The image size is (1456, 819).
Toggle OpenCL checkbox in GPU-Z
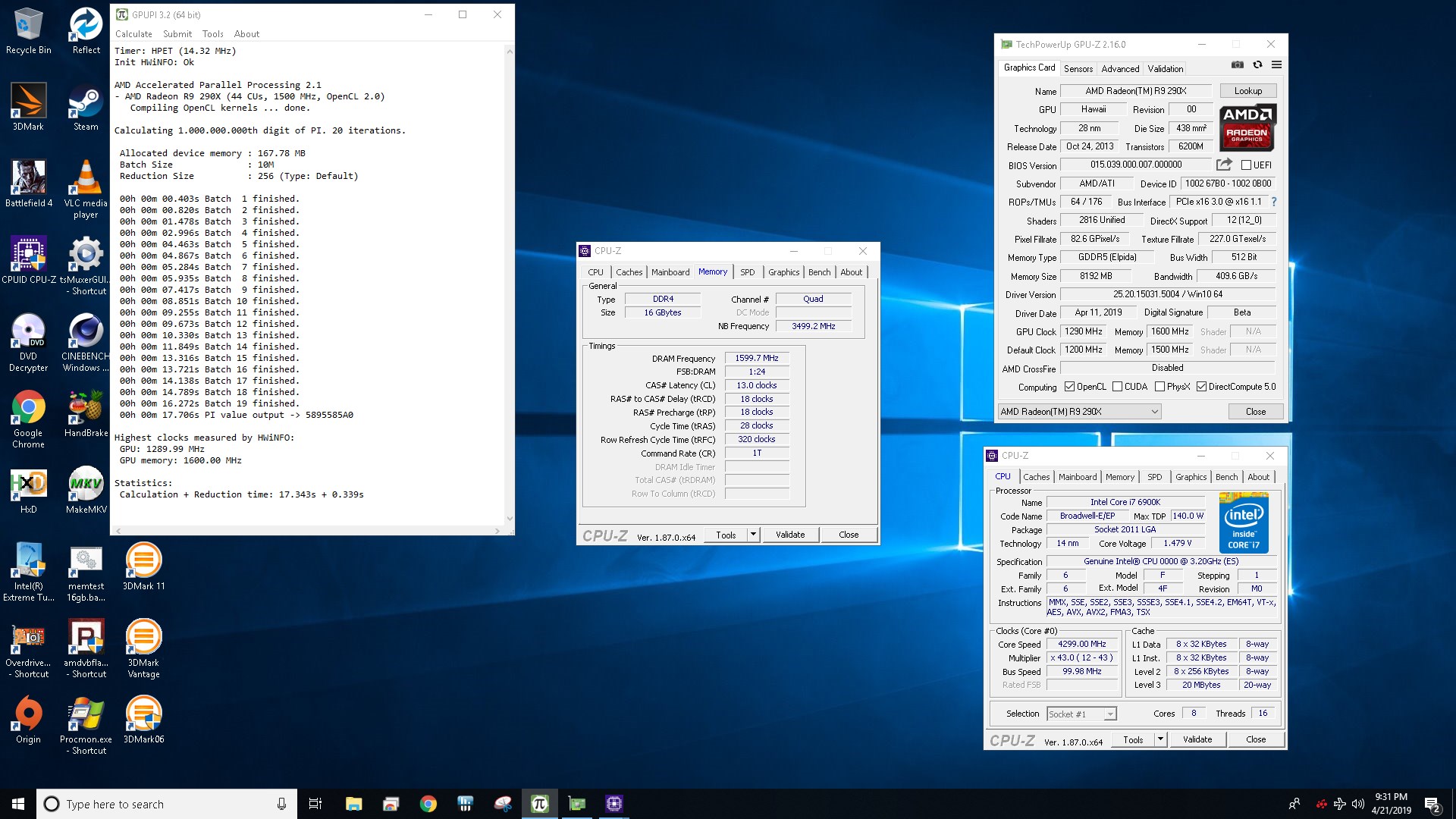[1069, 387]
